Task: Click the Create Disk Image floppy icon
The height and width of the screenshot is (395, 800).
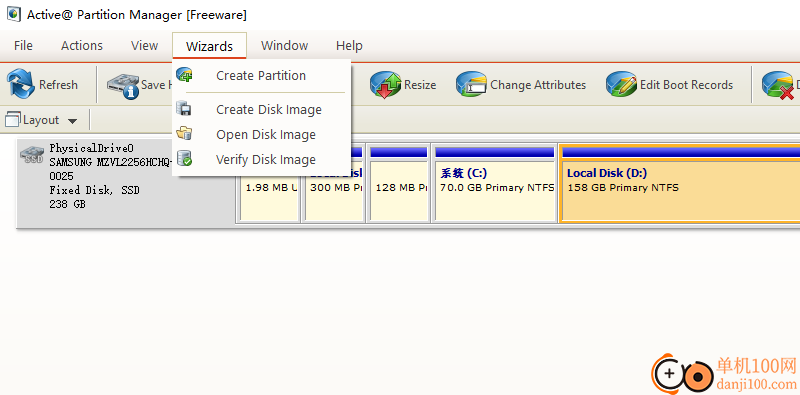Action: coord(184,109)
